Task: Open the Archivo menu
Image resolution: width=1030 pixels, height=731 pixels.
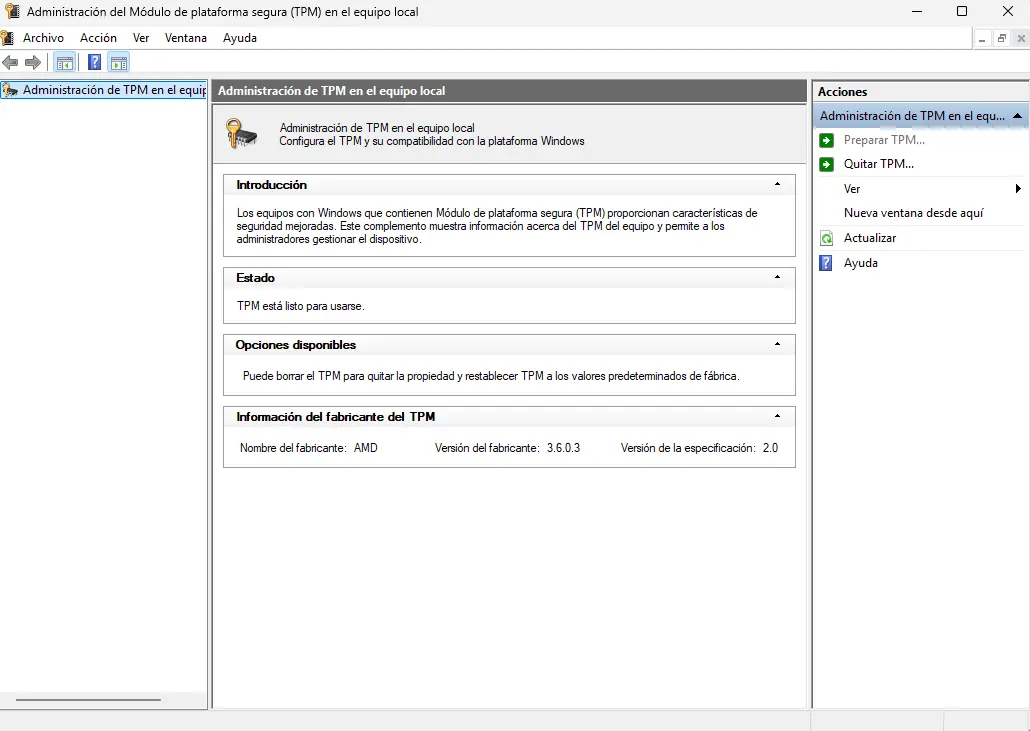Action: click(x=43, y=38)
